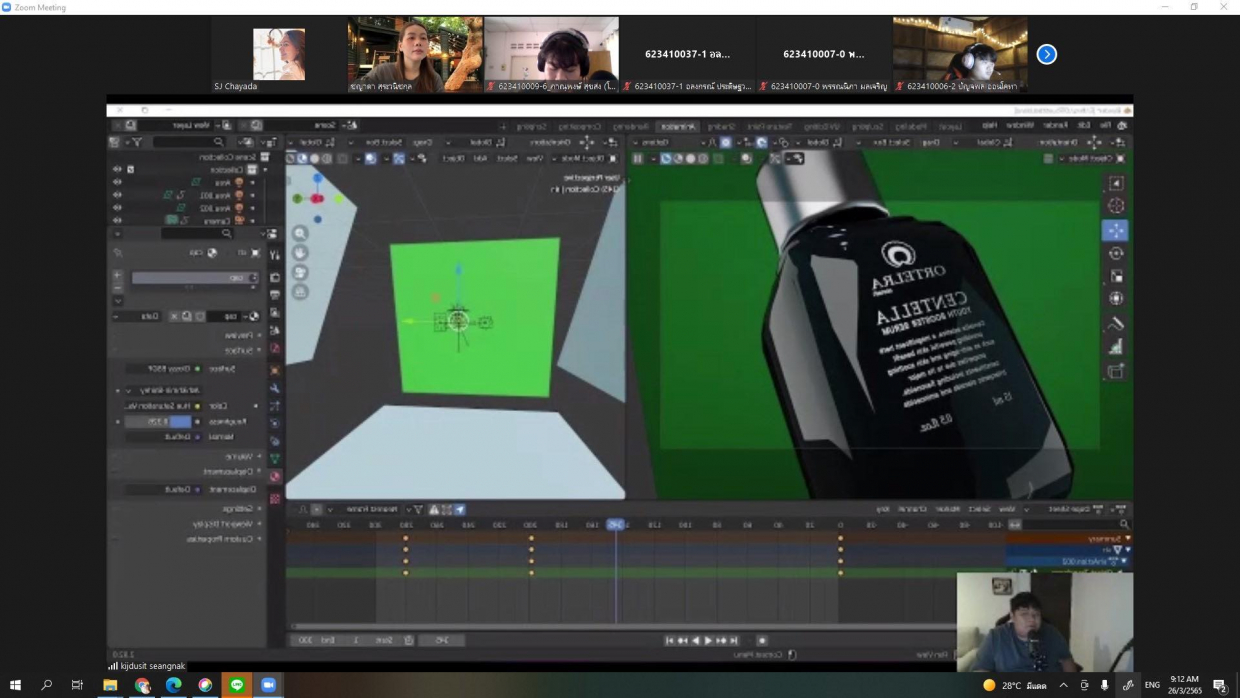The height and width of the screenshot is (698, 1240).
Task: Click next arrow to show more participants
Action: coord(1046,54)
